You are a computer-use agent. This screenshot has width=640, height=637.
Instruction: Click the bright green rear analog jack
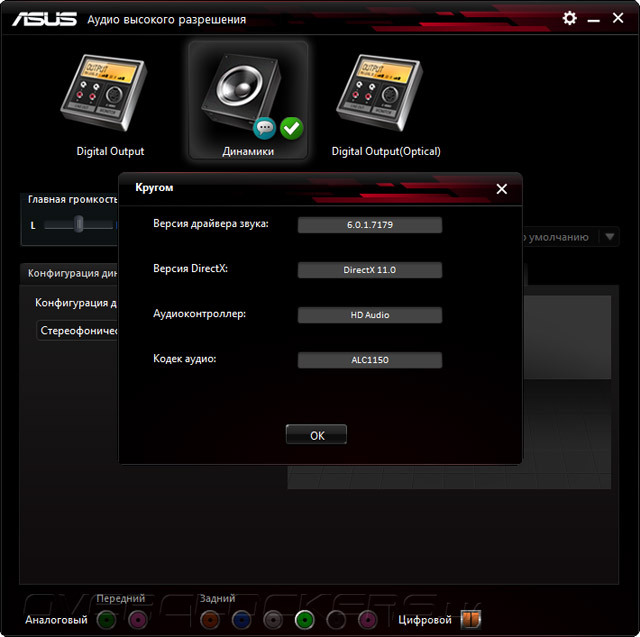304,620
